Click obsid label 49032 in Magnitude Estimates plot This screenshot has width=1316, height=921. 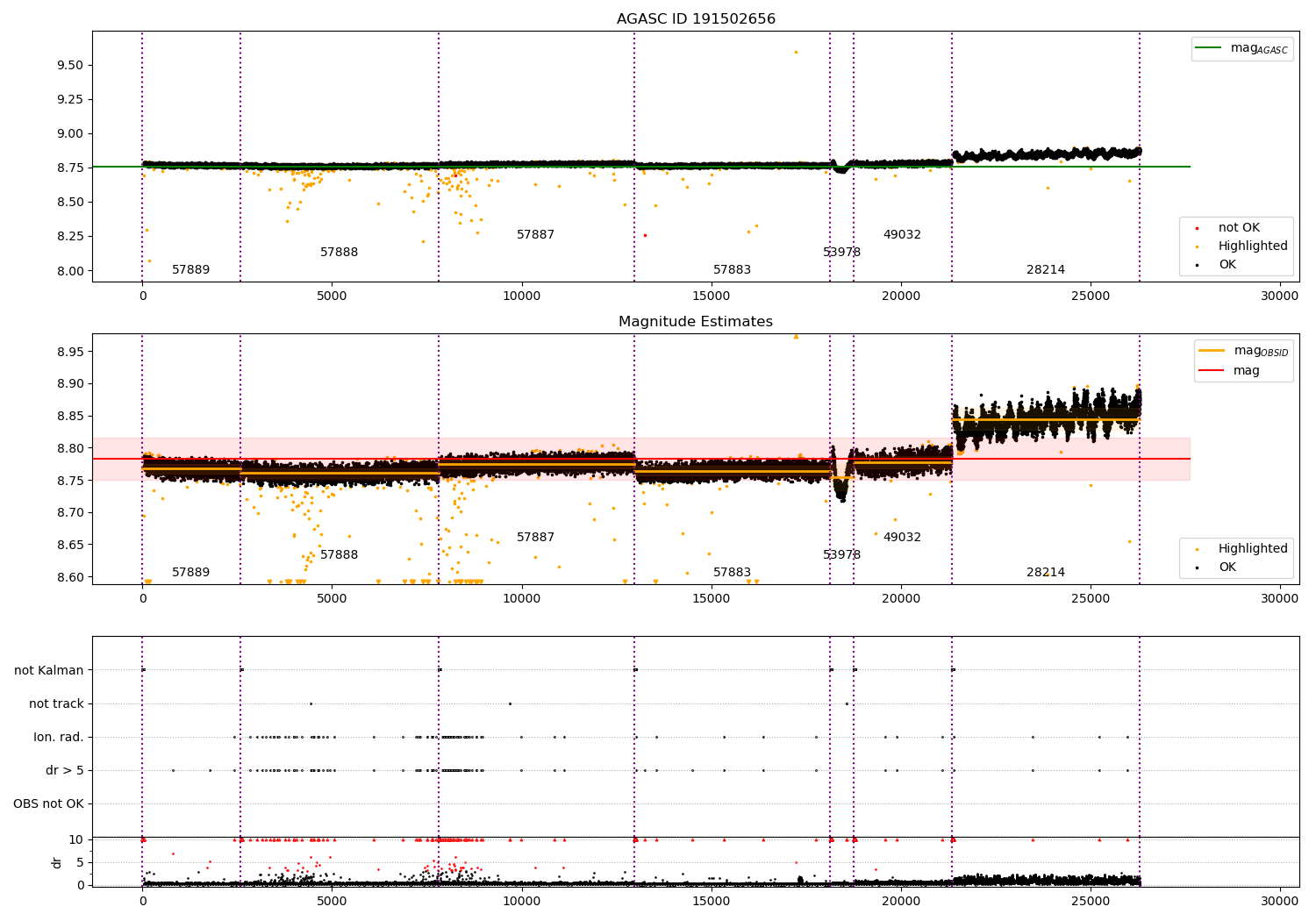(x=902, y=538)
